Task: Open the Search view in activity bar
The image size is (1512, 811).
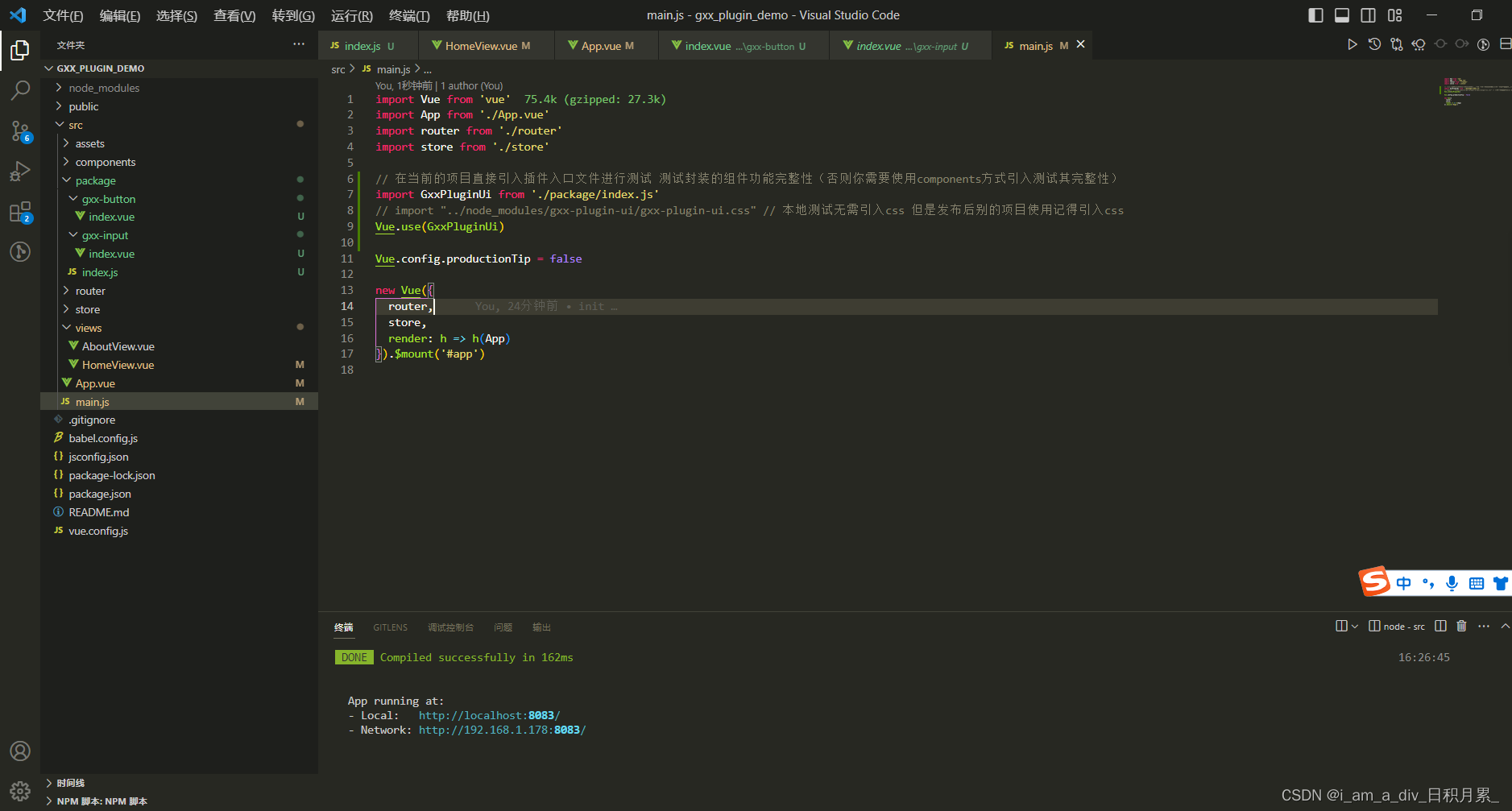Action: (20, 90)
